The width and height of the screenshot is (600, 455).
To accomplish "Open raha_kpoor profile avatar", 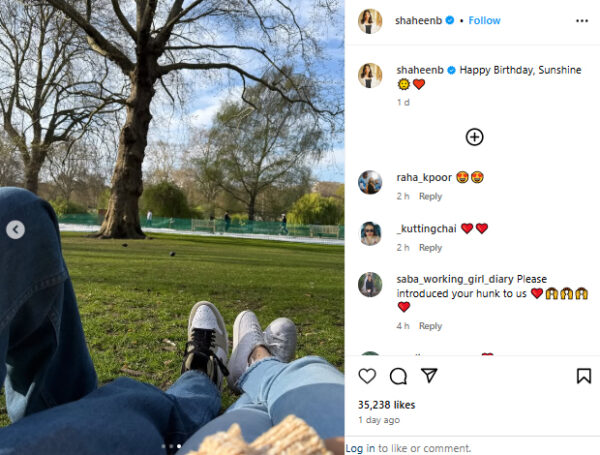I will [370, 182].
